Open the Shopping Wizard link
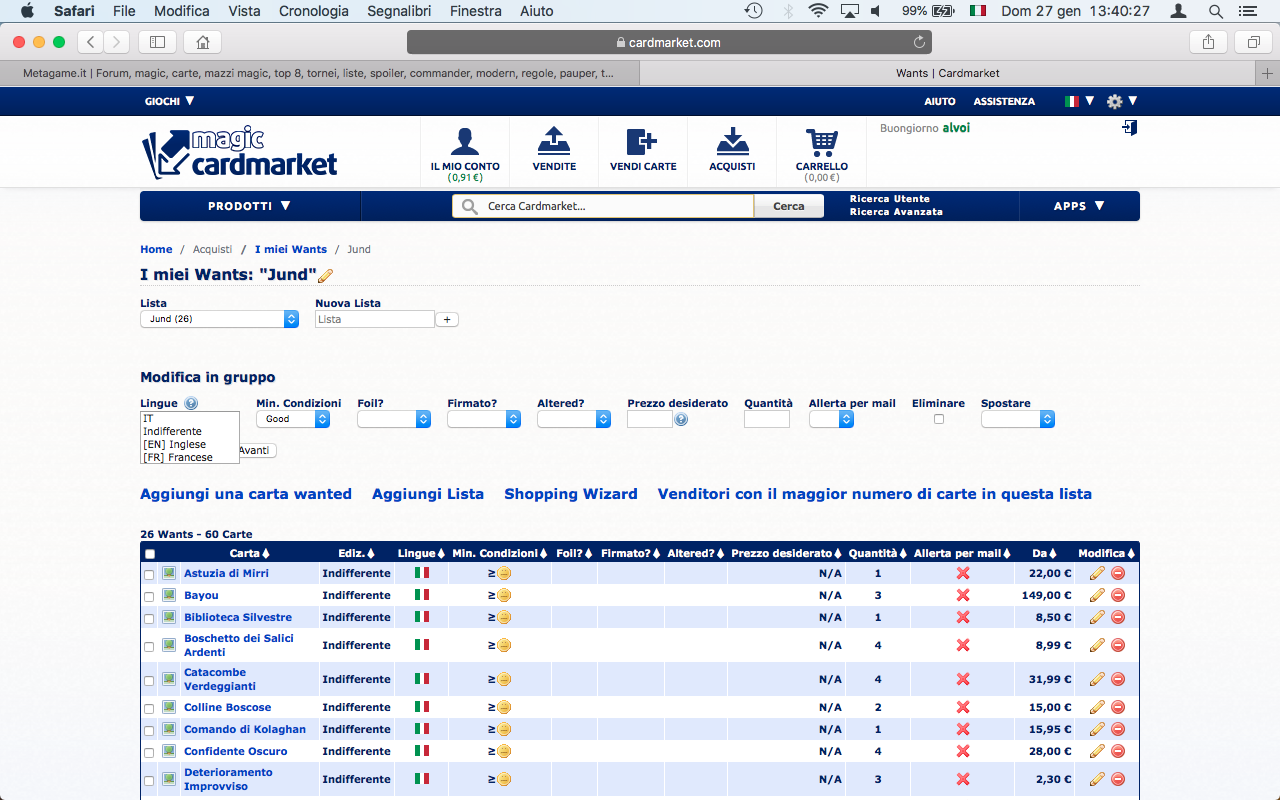 (571, 494)
